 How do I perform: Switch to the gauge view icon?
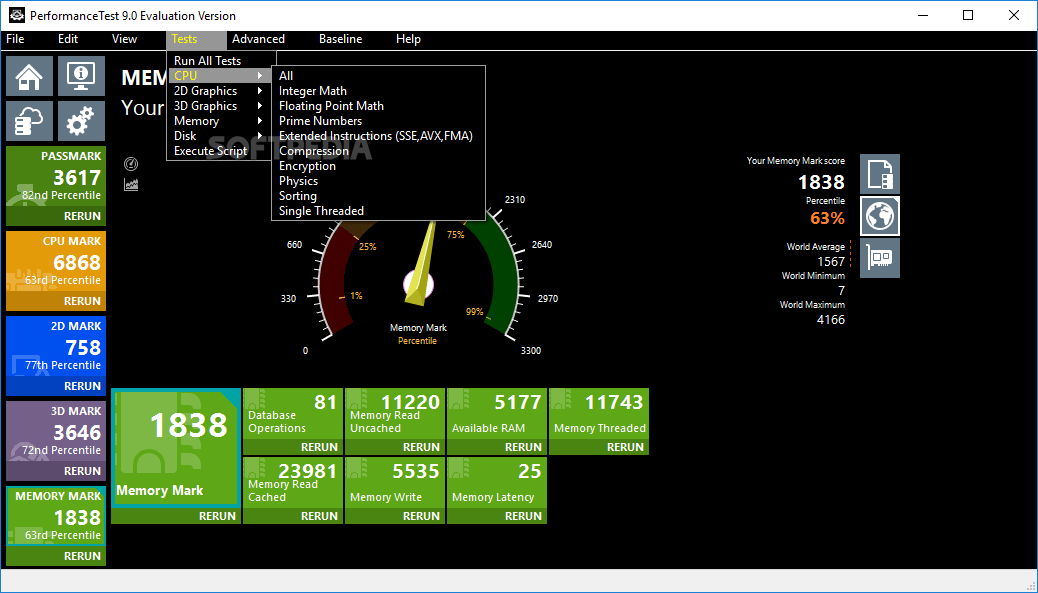131,164
